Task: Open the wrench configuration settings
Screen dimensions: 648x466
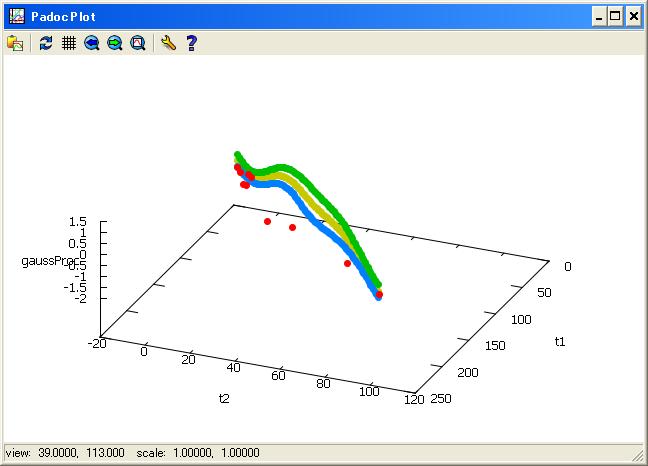Action: [x=168, y=43]
